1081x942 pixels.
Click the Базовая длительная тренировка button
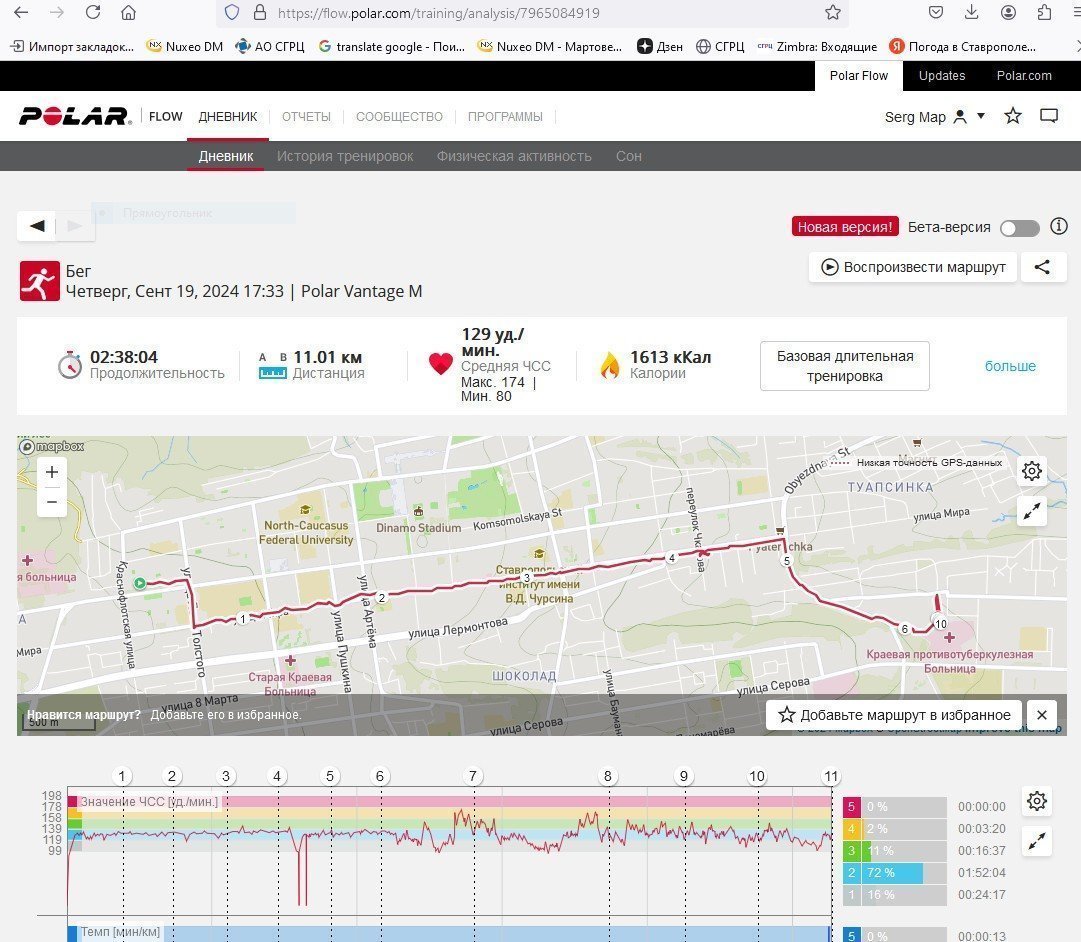point(845,366)
